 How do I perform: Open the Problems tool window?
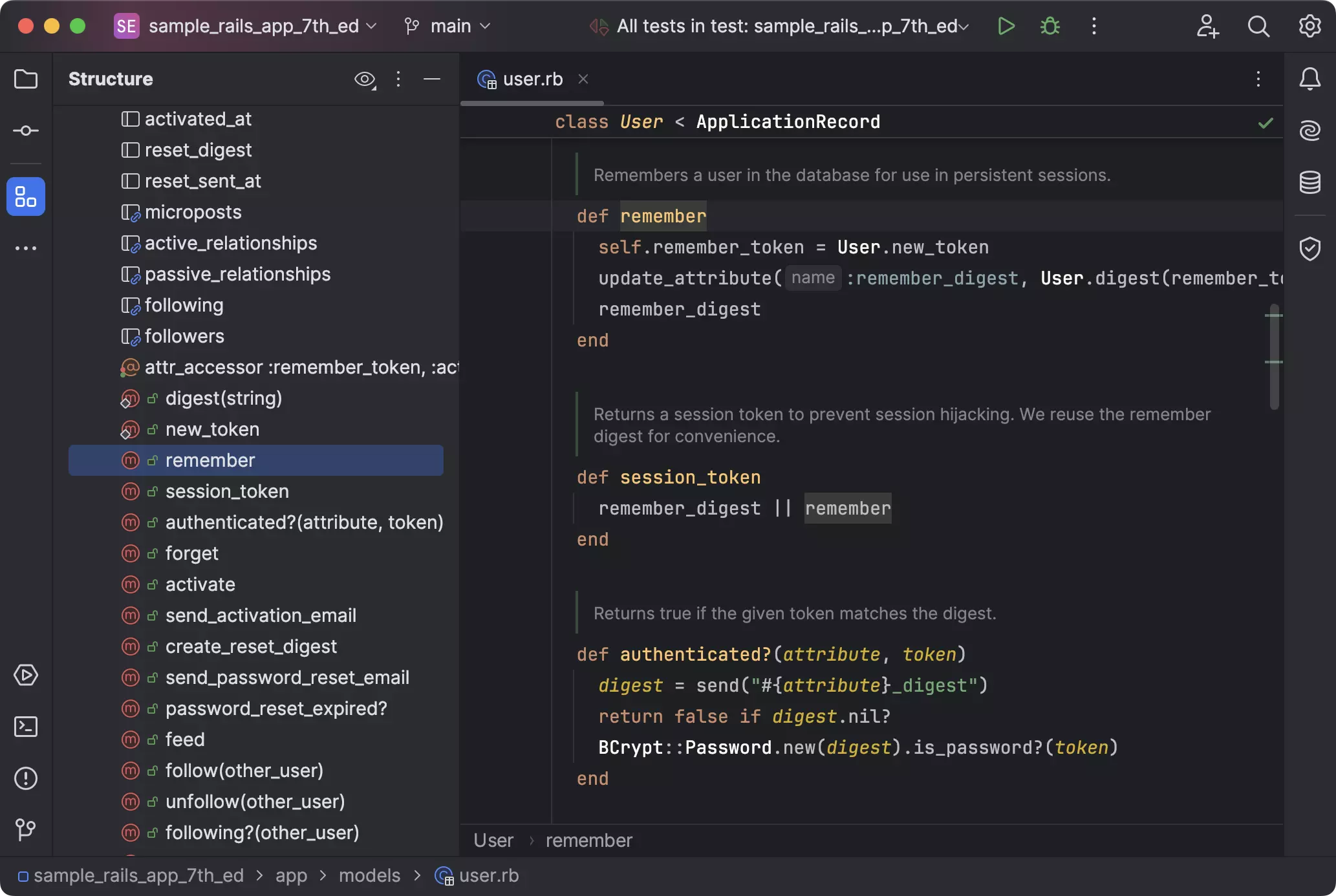coord(26,778)
